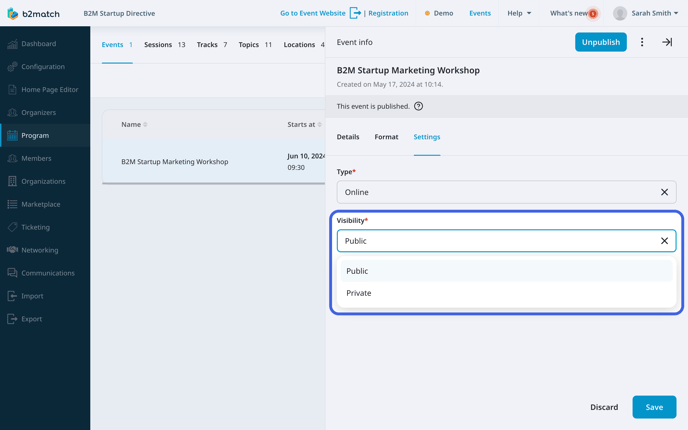The image size is (688, 430).
Task: Click the Ticketing tag icon
Action: point(12,227)
